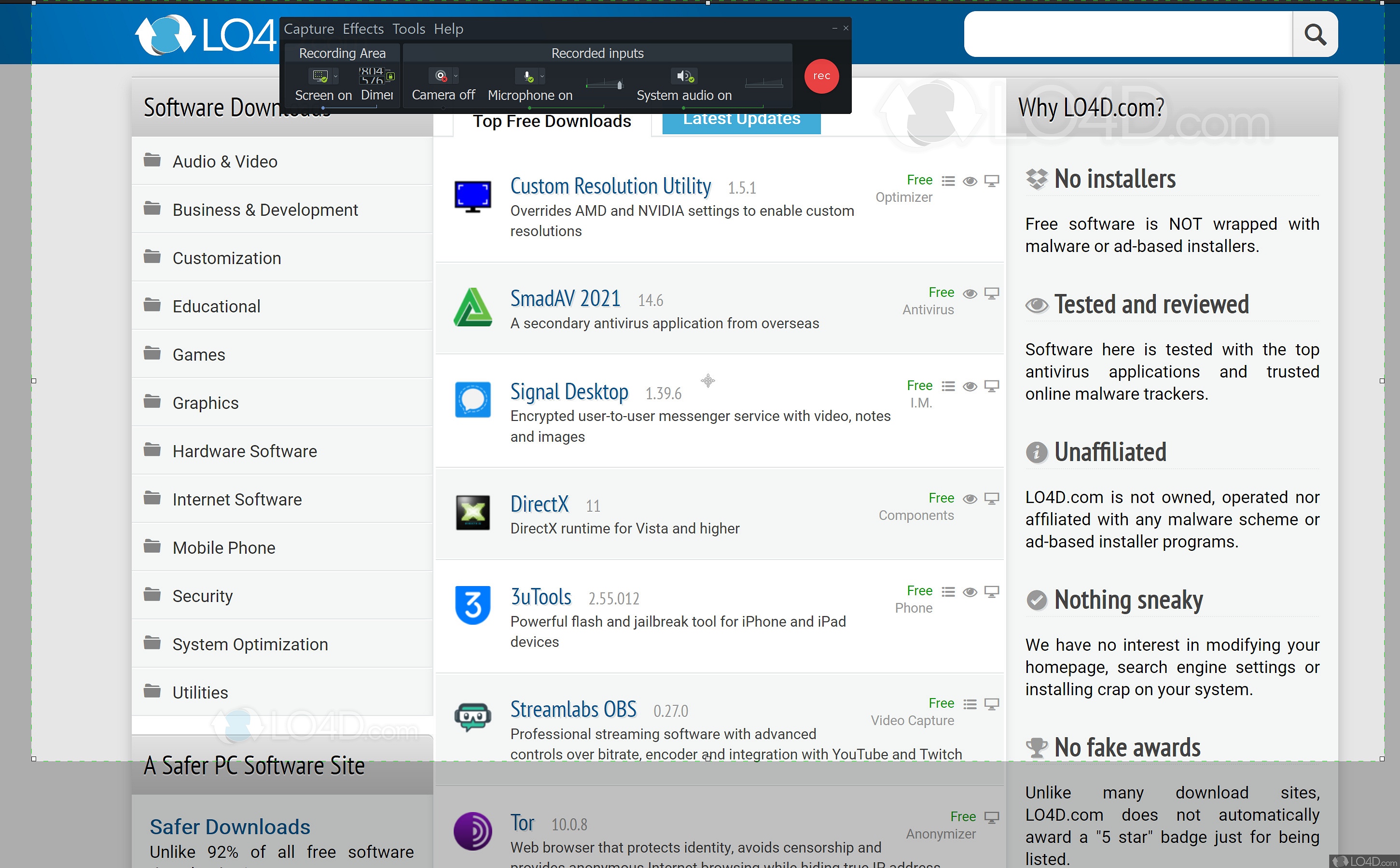The width and height of the screenshot is (1400, 868).
Task: Expand the screen area dropdown arrow
Action: pyautogui.click(x=336, y=76)
